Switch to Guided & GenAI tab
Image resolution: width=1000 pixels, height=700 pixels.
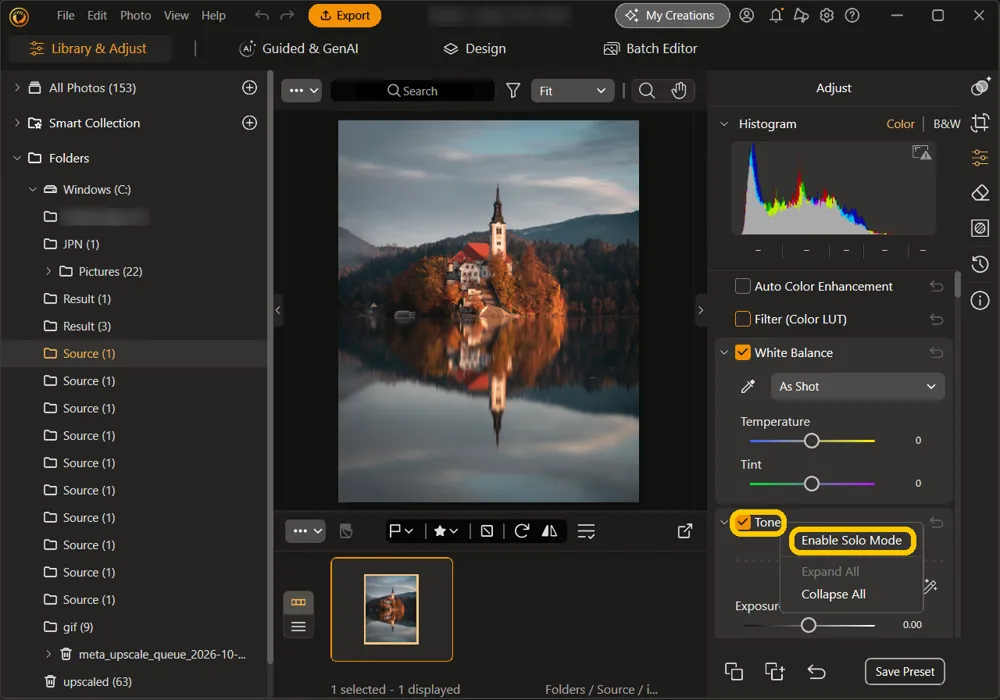tap(298, 48)
